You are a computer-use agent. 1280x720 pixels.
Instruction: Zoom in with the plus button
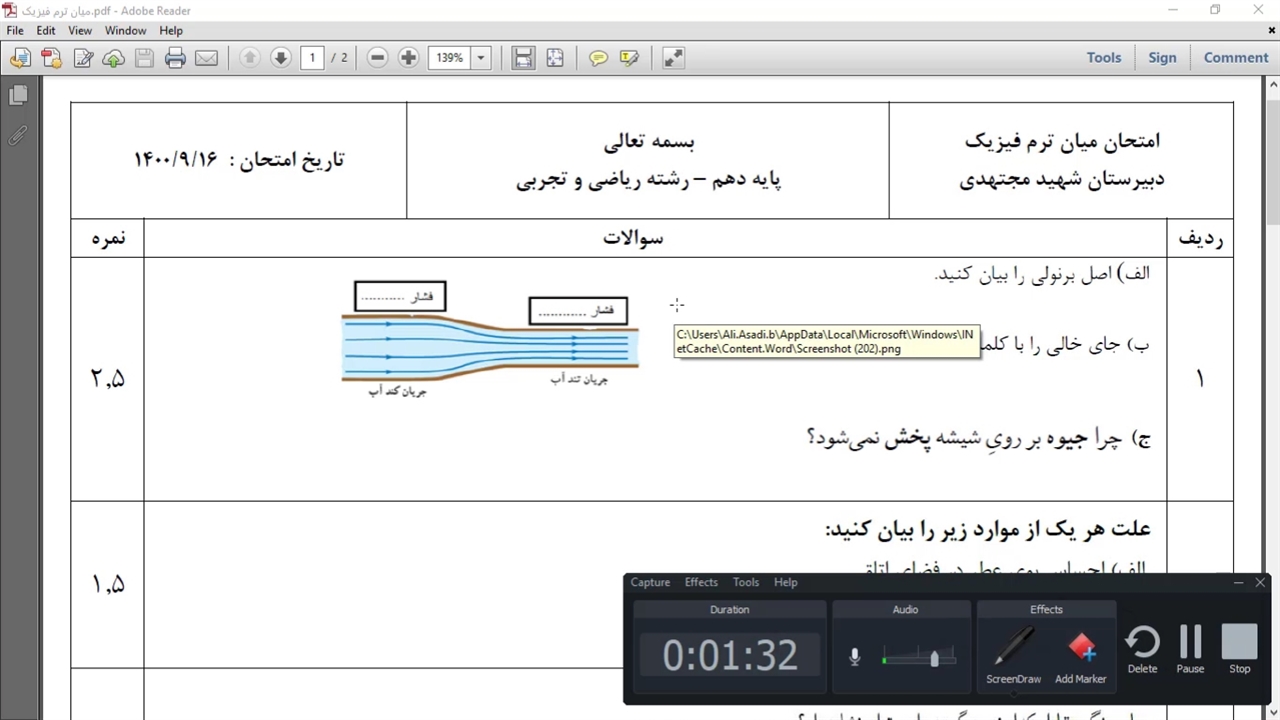coord(408,58)
